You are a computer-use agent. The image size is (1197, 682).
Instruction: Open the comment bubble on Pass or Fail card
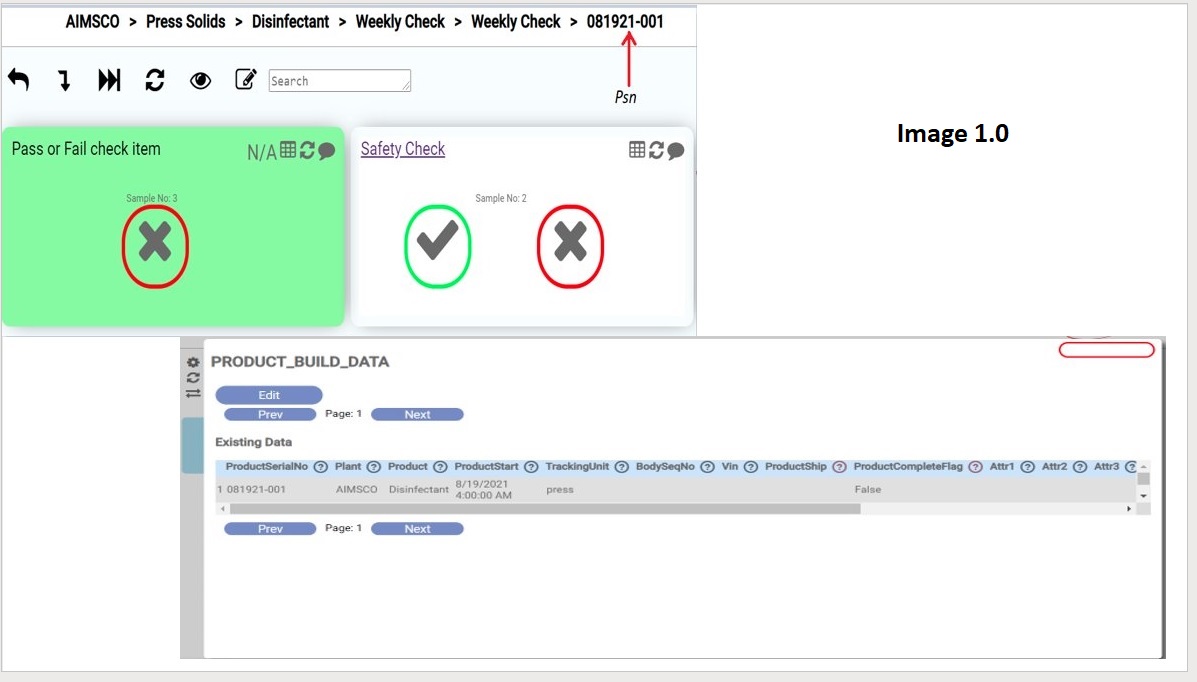tap(327, 150)
